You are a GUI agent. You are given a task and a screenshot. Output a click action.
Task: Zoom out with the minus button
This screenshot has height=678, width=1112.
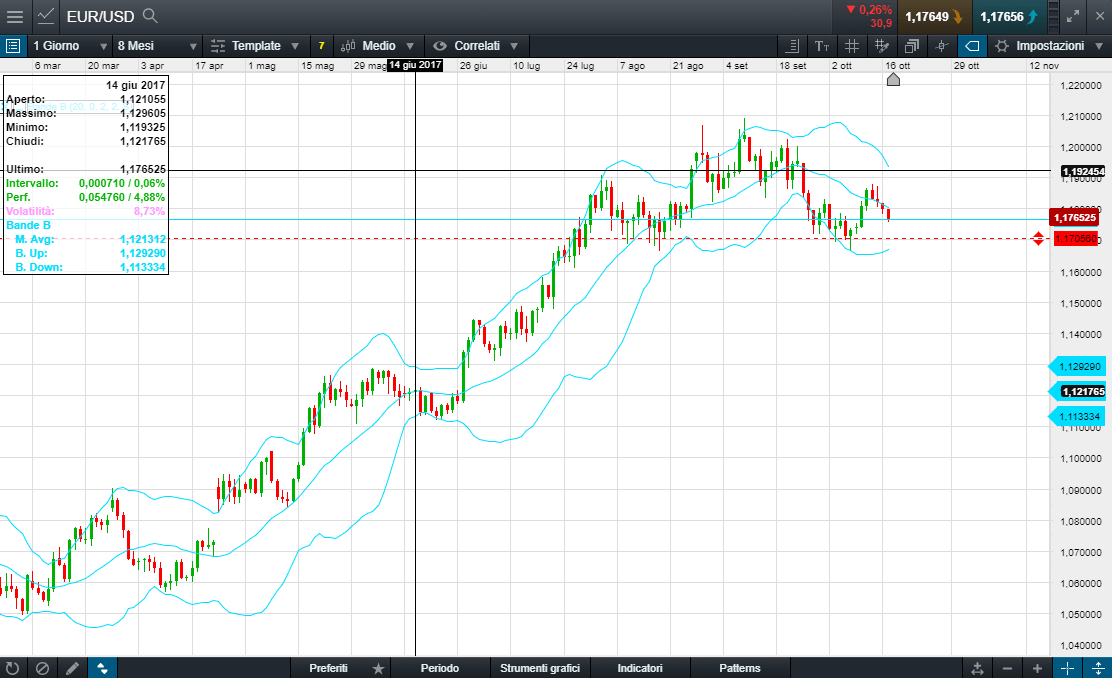pos(1007,668)
